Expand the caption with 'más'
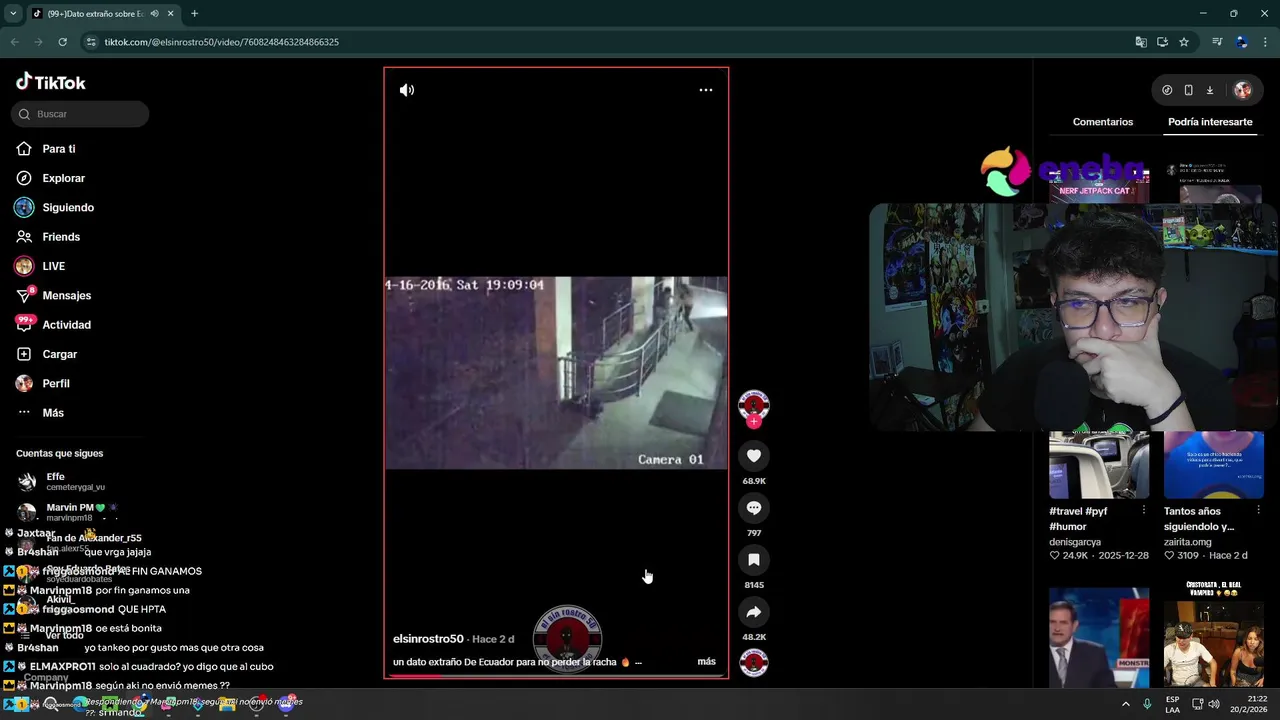This screenshot has height=720, width=1280. coord(706,662)
